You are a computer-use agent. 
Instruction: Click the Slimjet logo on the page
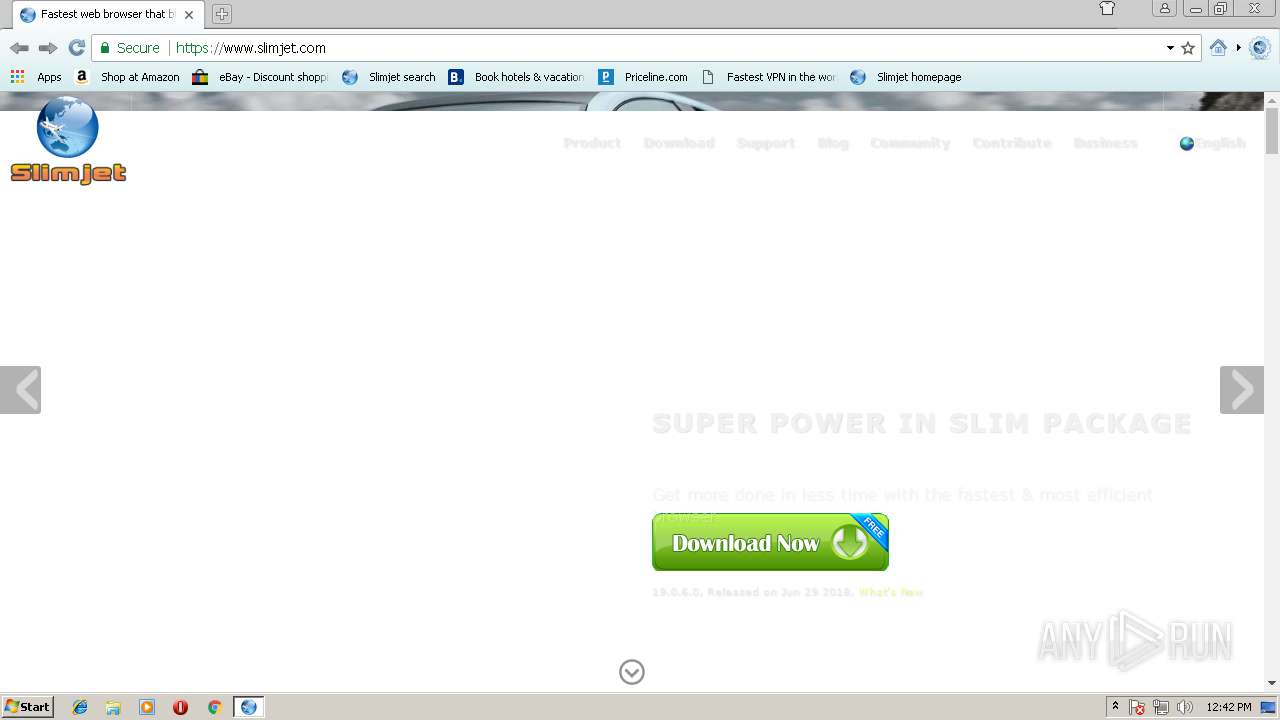click(68, 141)
